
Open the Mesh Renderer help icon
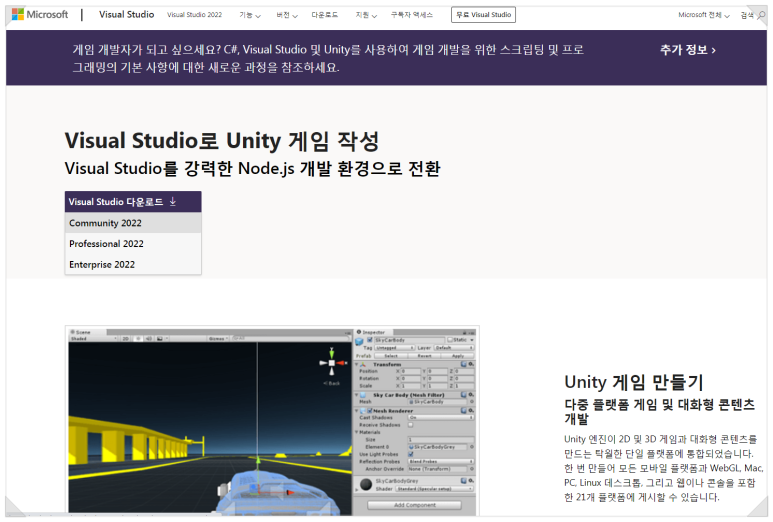[x=464, y=411]
